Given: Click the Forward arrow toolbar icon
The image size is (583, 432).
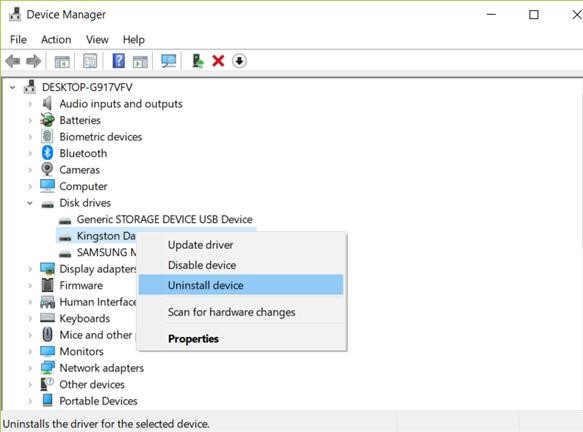Looking at the screenshot, I should coord(34,61).
